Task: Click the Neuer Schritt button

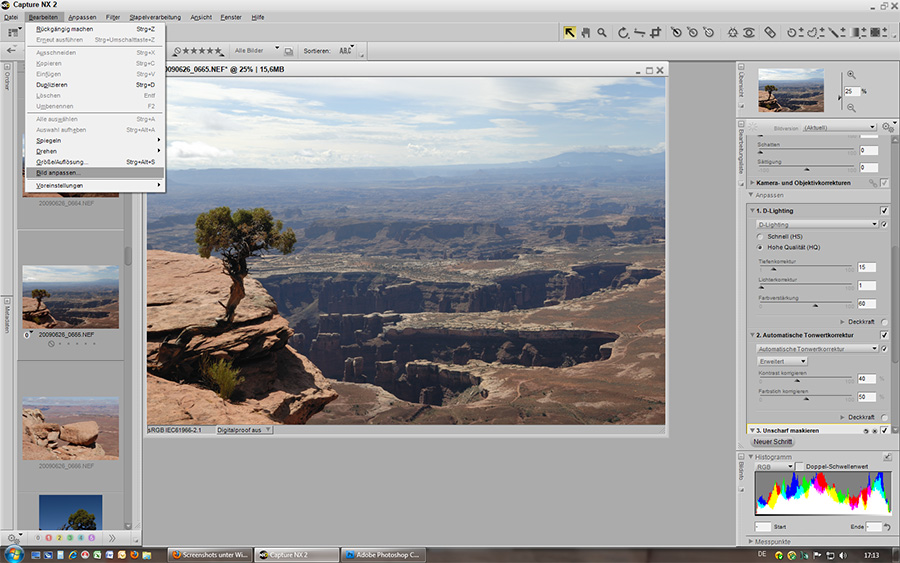Action: point(773,442)
